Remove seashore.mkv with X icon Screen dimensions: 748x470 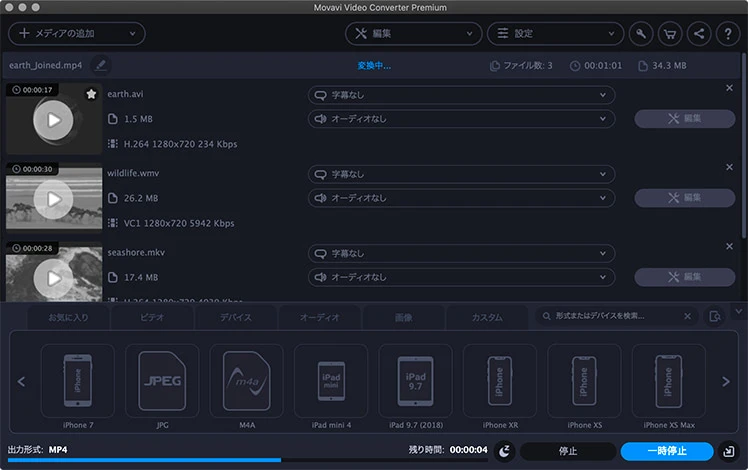729,246
